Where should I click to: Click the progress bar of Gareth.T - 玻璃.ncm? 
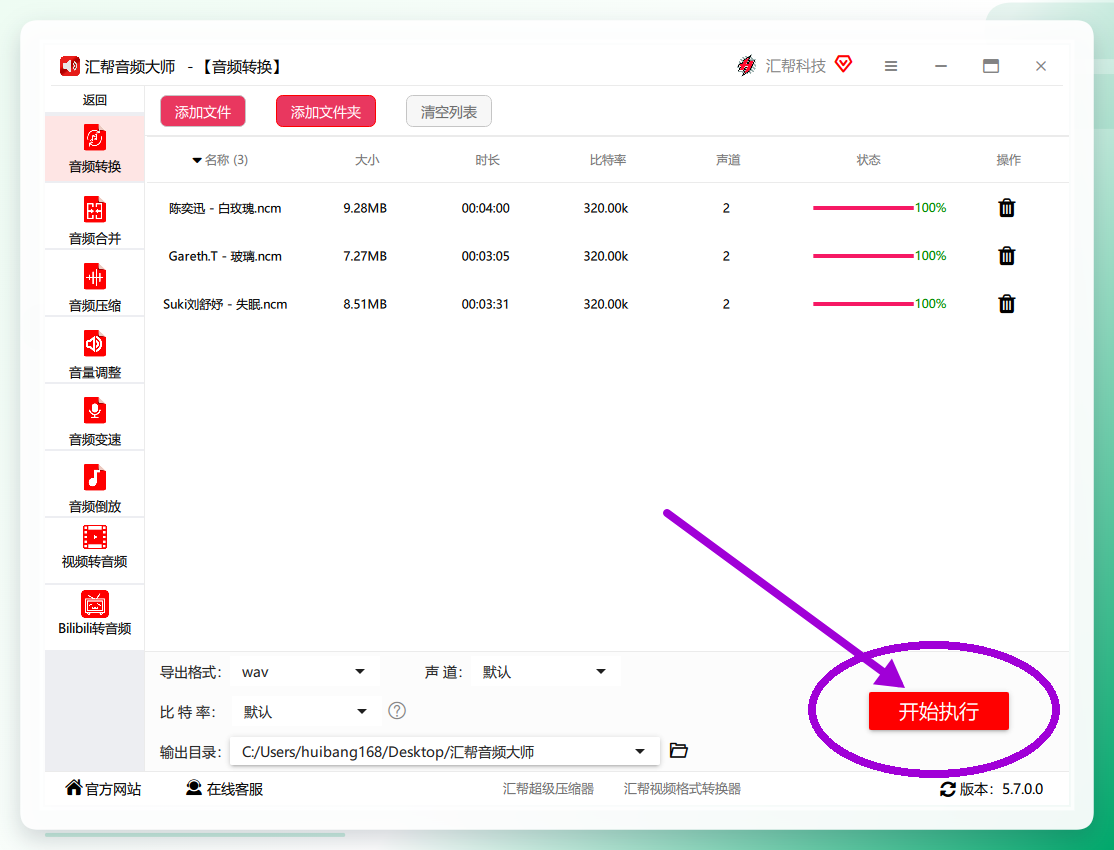pyautogui.click(x=862, y=256)
